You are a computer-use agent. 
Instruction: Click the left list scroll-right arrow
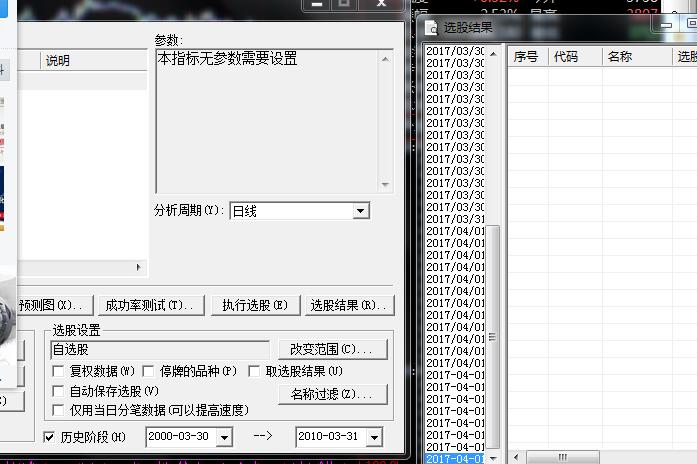[x=140, y=268]
